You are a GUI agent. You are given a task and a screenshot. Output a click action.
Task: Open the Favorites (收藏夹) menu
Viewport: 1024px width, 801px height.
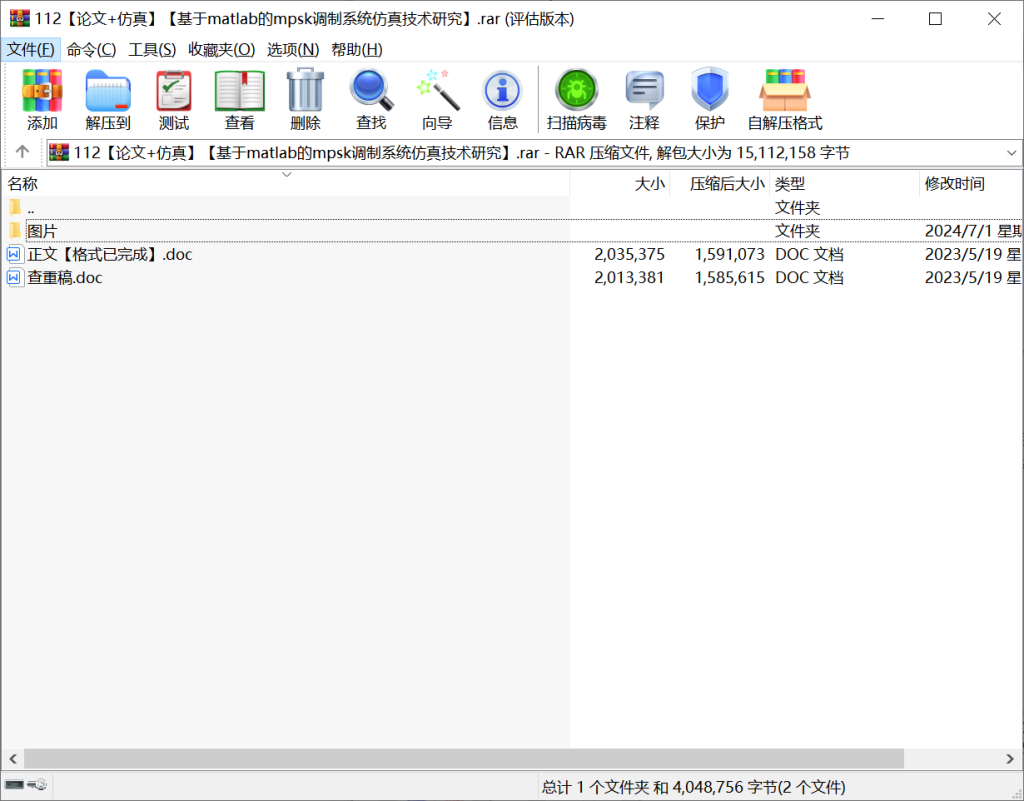click(221, 50)
